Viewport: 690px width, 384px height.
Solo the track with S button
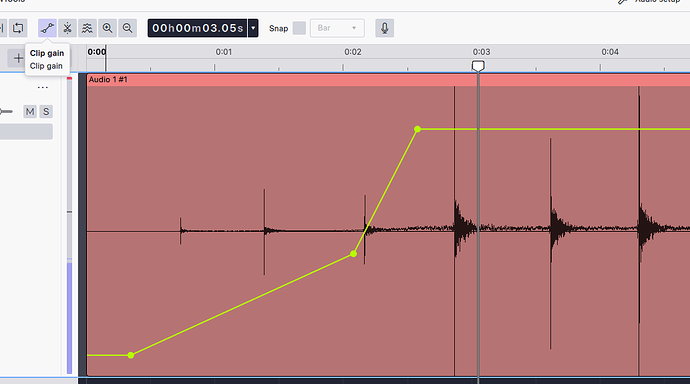tap(46, 112)
